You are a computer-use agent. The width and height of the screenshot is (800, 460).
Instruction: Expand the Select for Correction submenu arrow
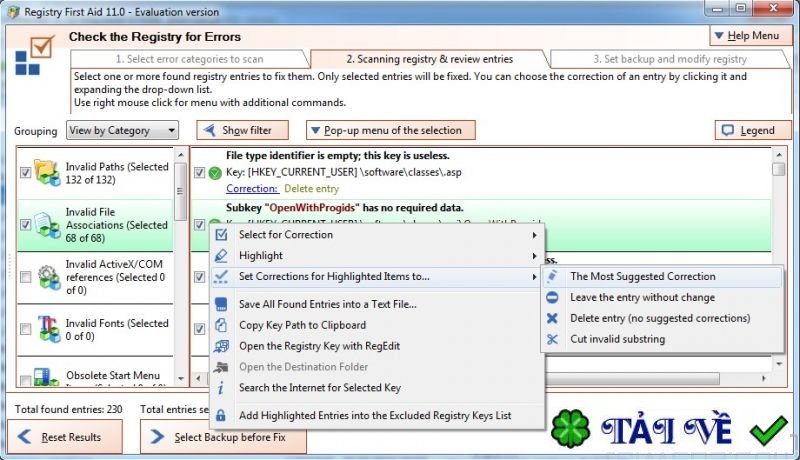[534, 235]
